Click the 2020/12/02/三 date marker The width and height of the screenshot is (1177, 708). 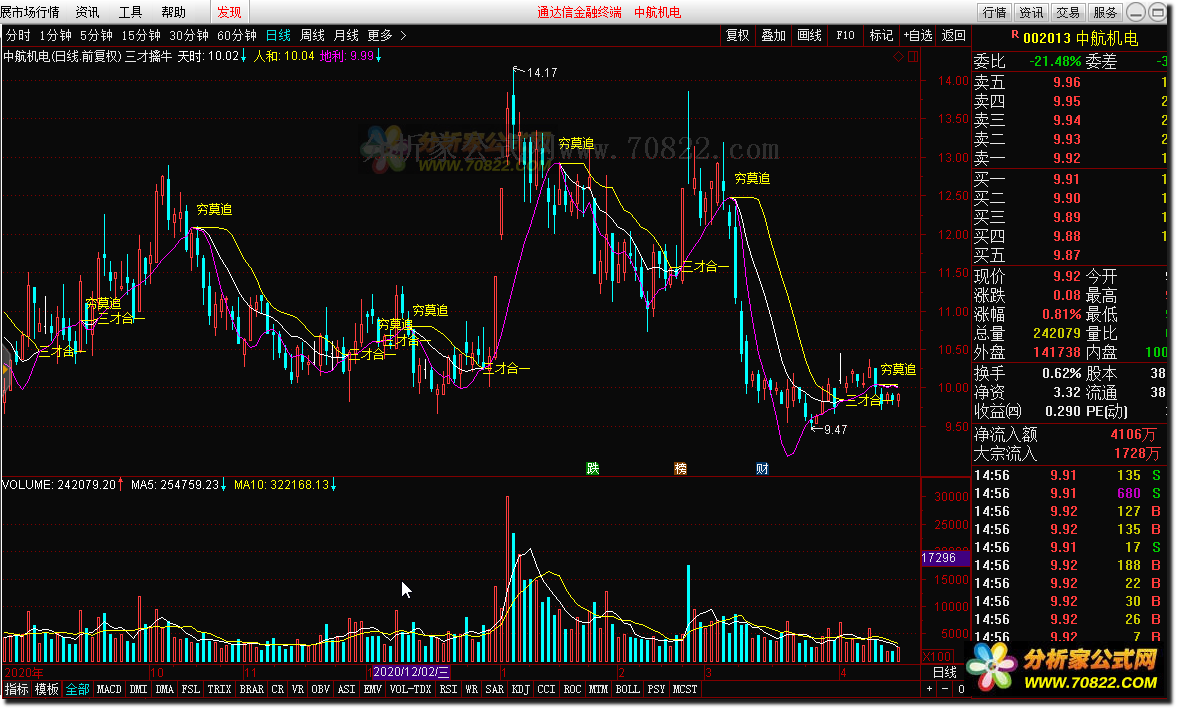coord(411,672)
